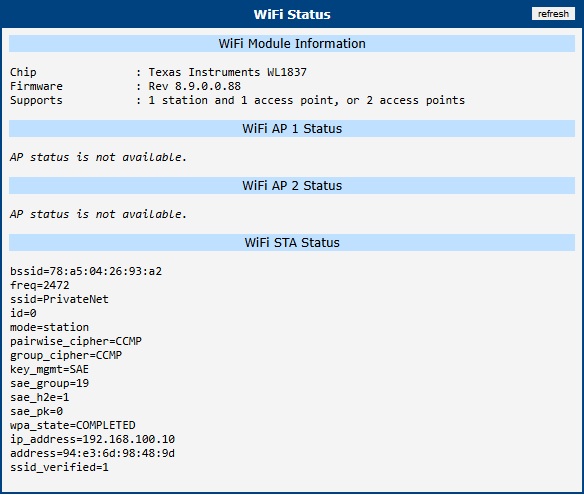This screenshot has height=495, width=584.
Task: Click the id=0 line
Action: [23, 313]
